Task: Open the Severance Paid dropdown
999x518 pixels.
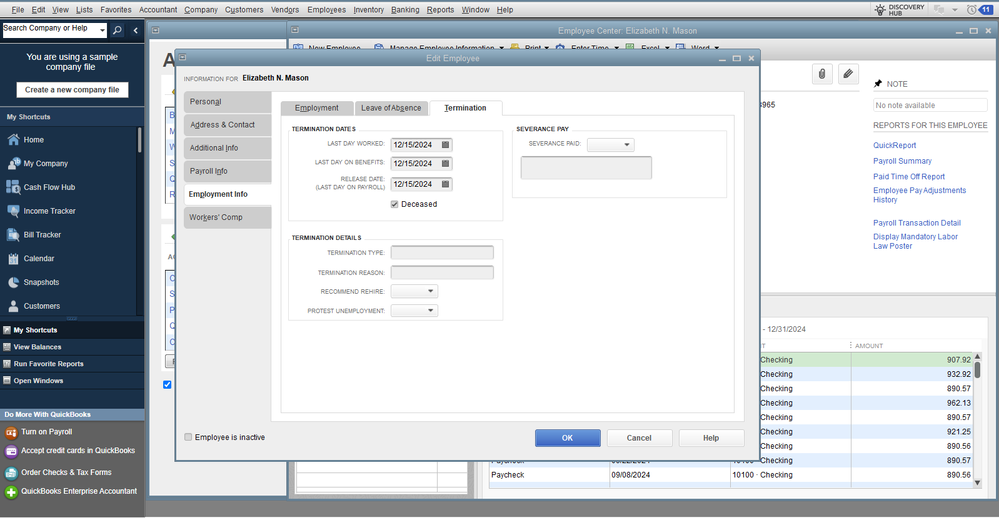Action: click(610, 145)
